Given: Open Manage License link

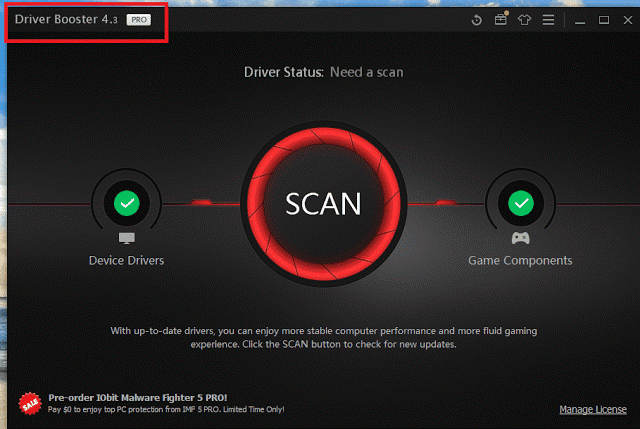Looking at the screenshot, I should coord(593,409).
